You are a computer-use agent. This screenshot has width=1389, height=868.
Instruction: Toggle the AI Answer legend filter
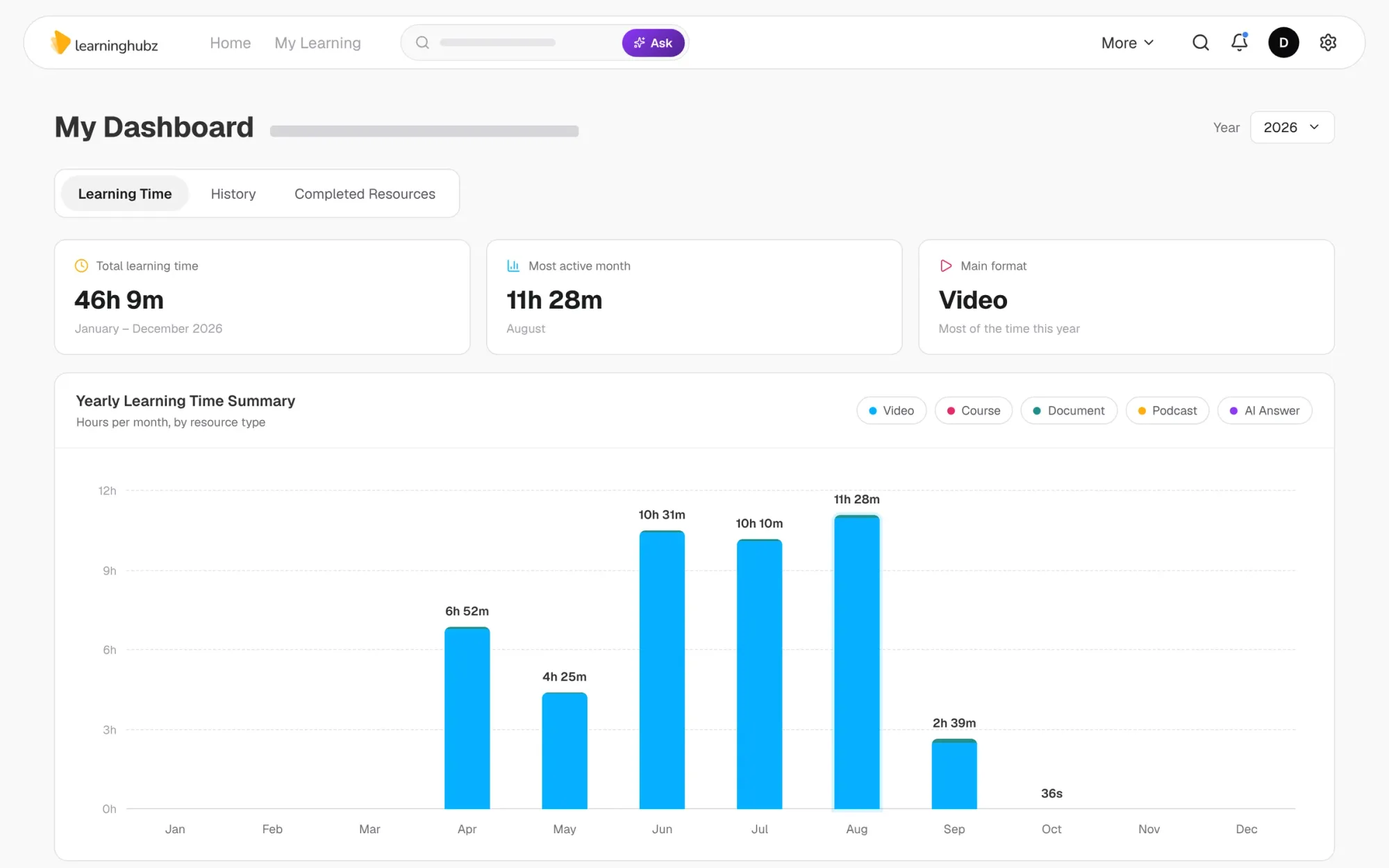[x=1265, y=410]
